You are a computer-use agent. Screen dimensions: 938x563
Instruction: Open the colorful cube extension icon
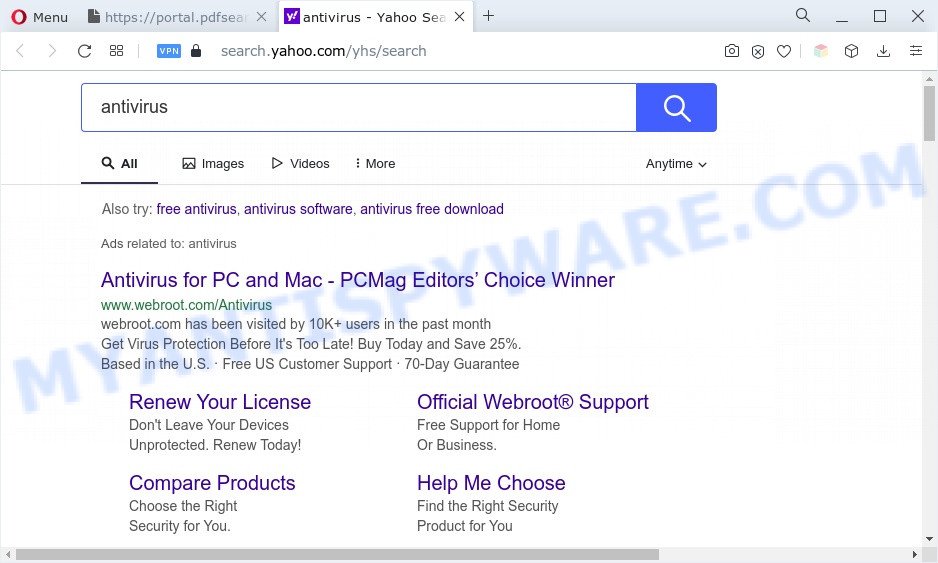pos(821,51)
